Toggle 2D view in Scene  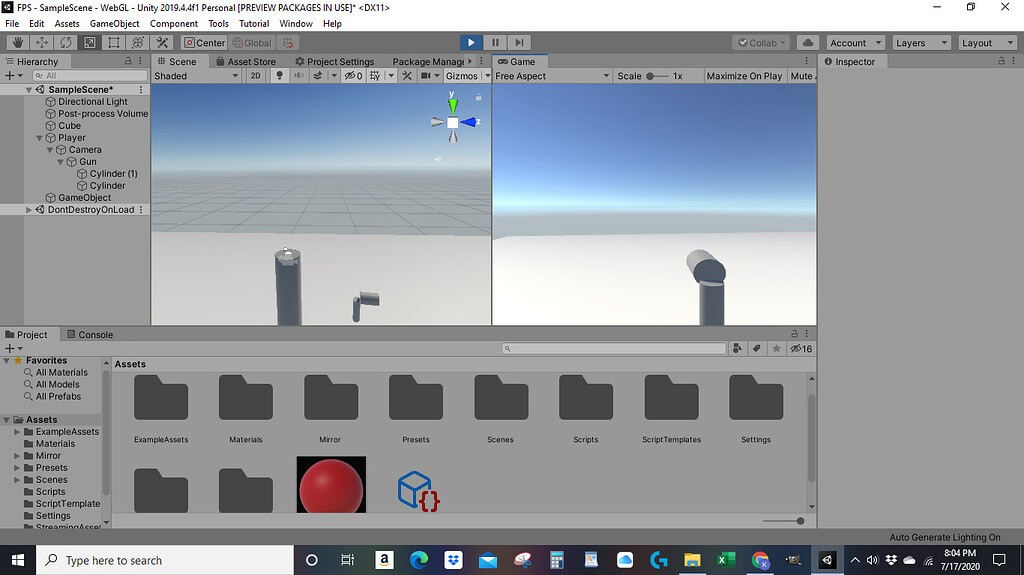pyautogui.click(x=255, y=76)
